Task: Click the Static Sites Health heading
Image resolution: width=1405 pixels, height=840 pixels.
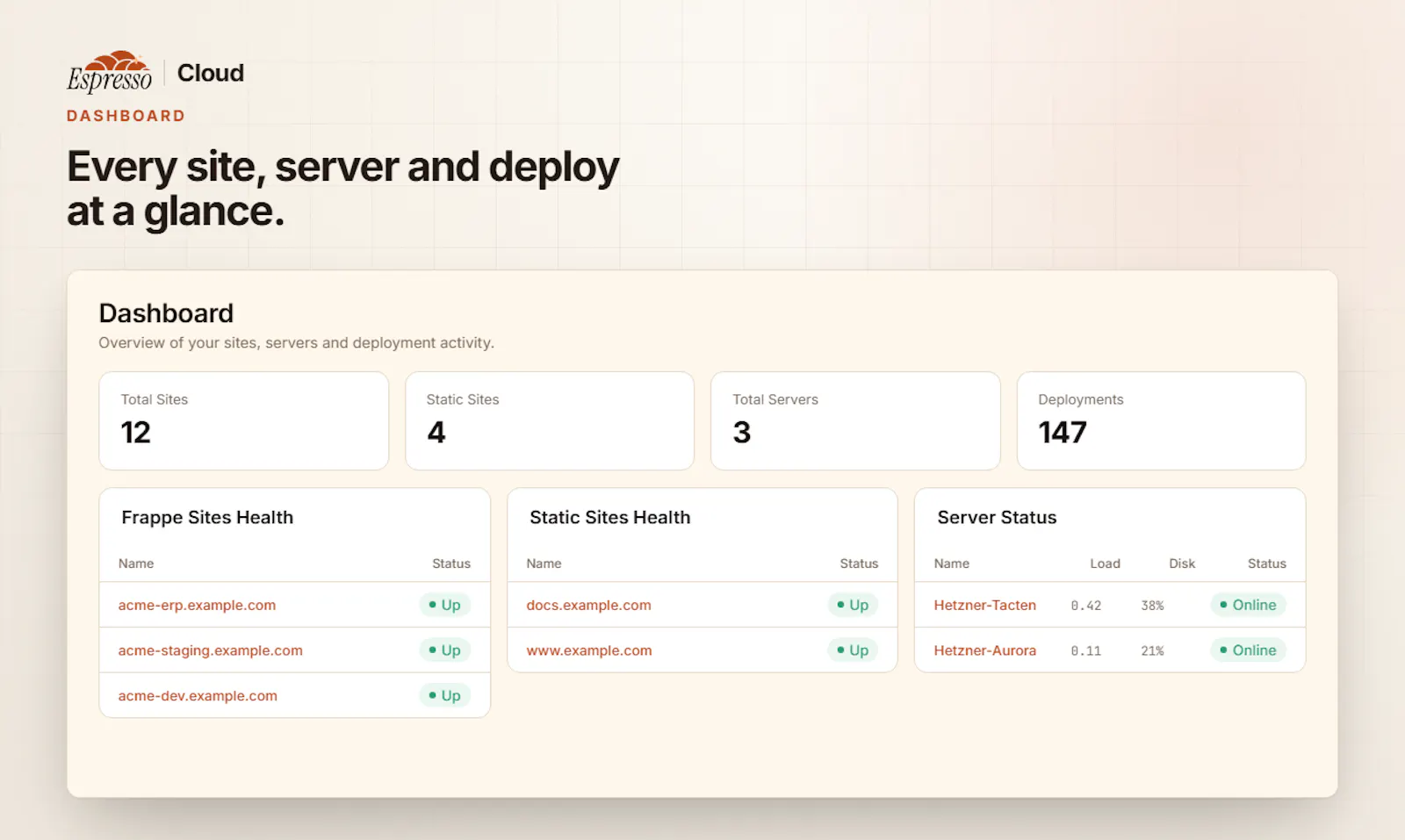Action: point(609,518)
